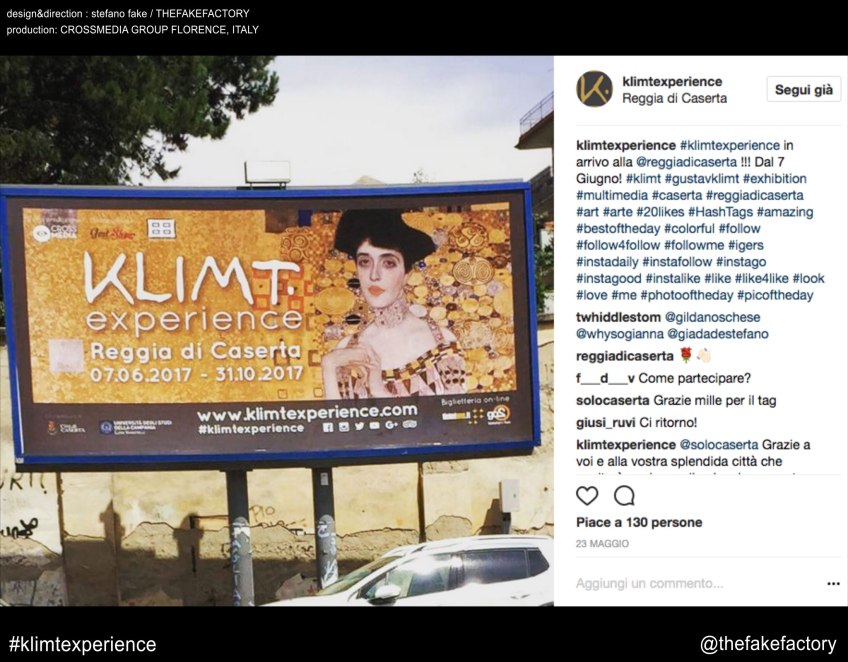Like the post with the heart icon
Image resolution: width=848 pixels, height=662 pixels.
click(587, 495)
